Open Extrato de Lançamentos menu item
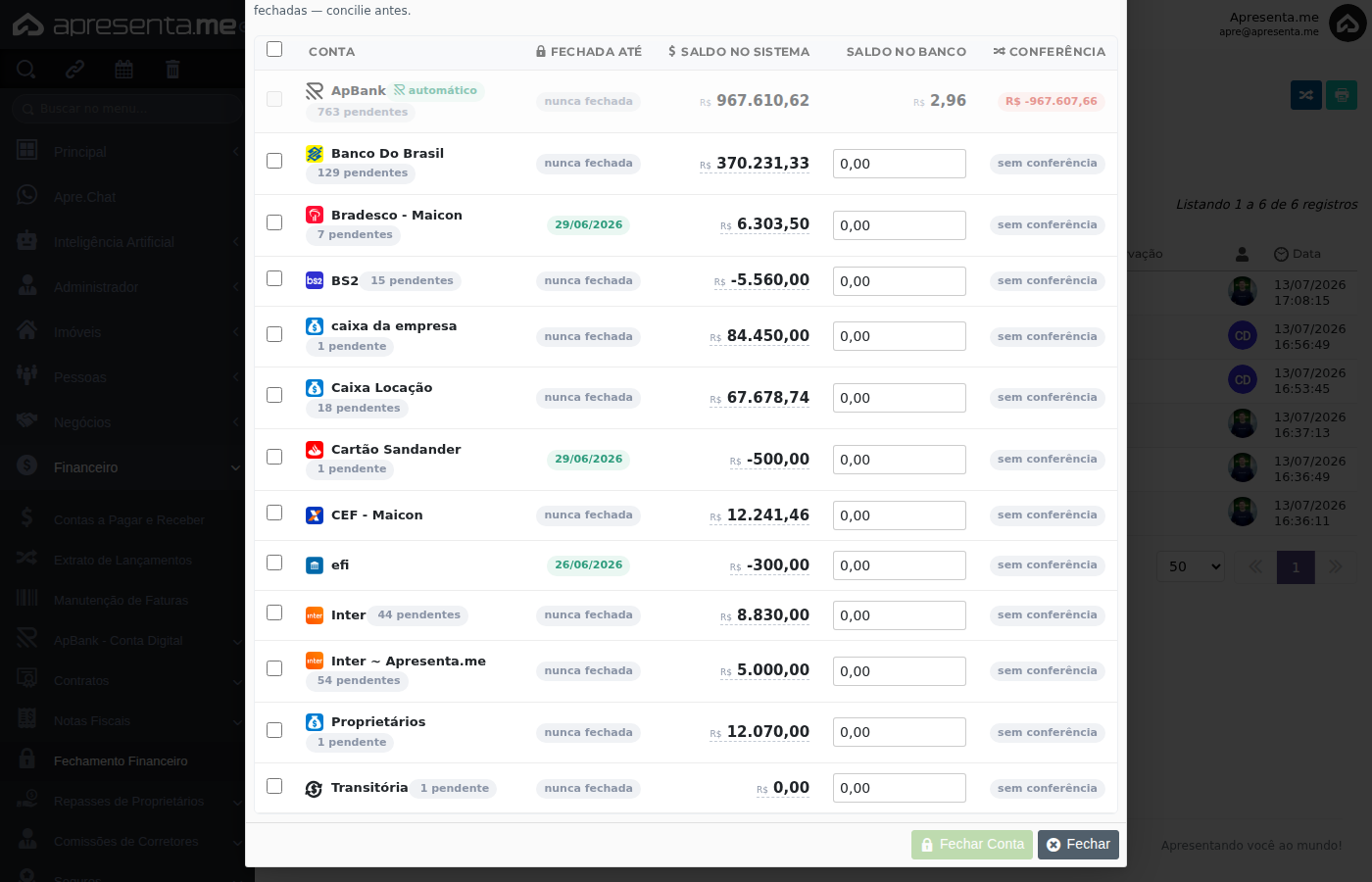This screenshot has width=1372, height=882. [122, 561]
